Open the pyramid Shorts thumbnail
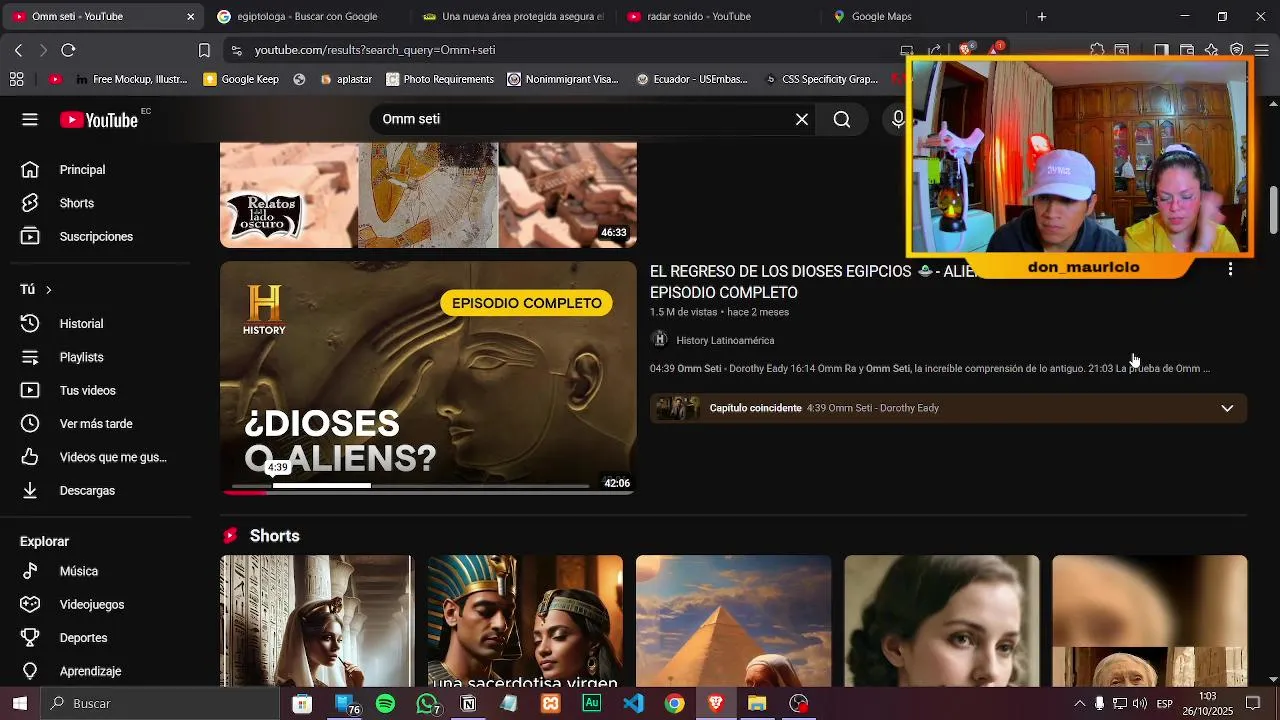This screenshot has width=1280, height=720. (x=733, y=621)
